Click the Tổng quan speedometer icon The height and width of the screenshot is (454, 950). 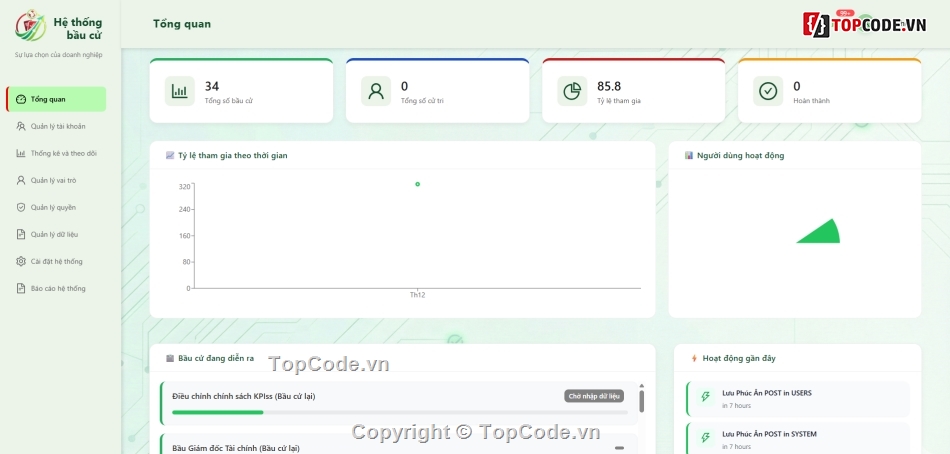click(21, 99)
